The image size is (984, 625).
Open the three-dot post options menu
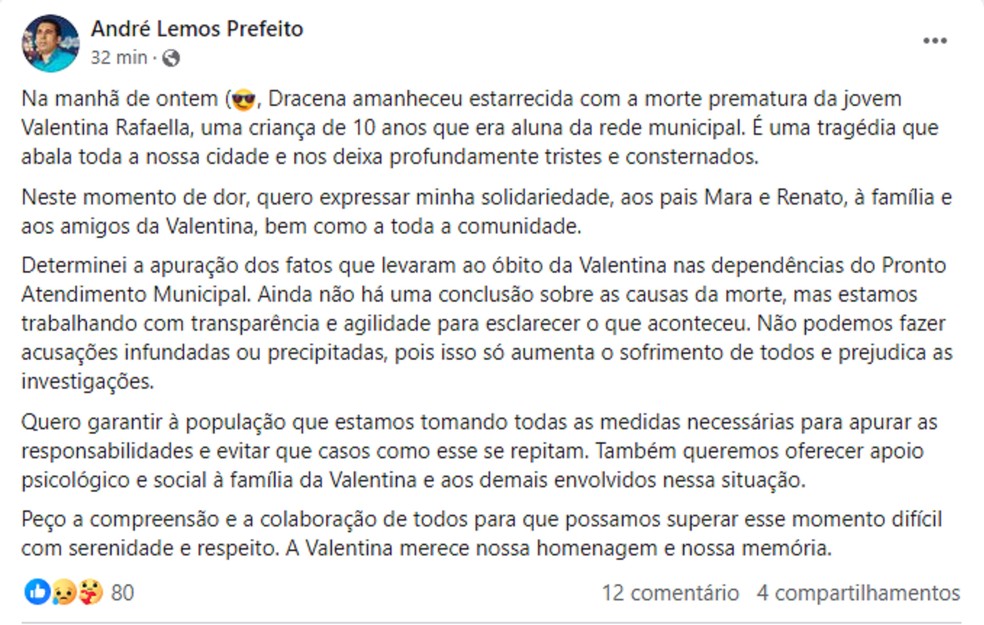coord(934,41)
